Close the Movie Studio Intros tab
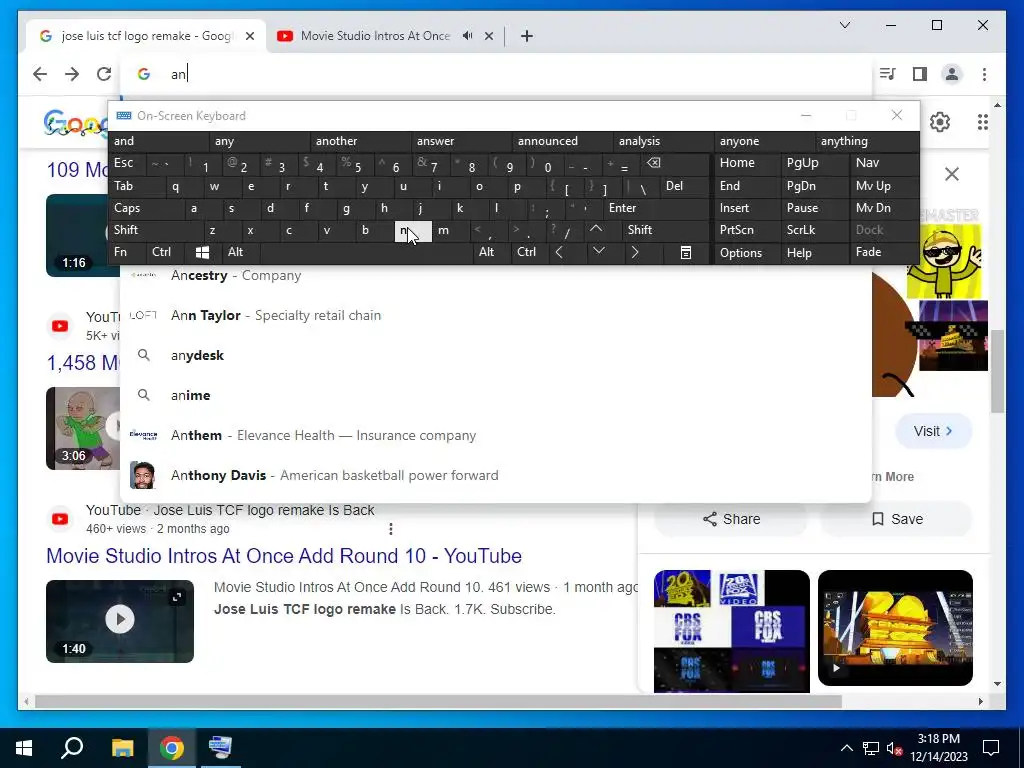1024x768 pixels. pos(488,36)
